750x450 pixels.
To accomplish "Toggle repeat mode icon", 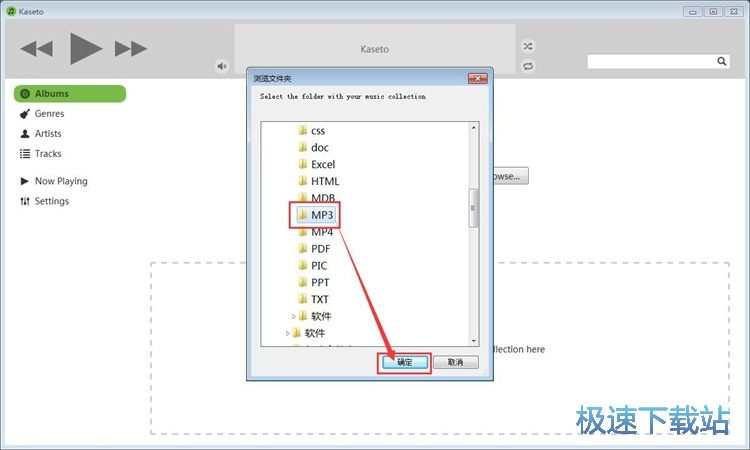I will tap(528, 66).
